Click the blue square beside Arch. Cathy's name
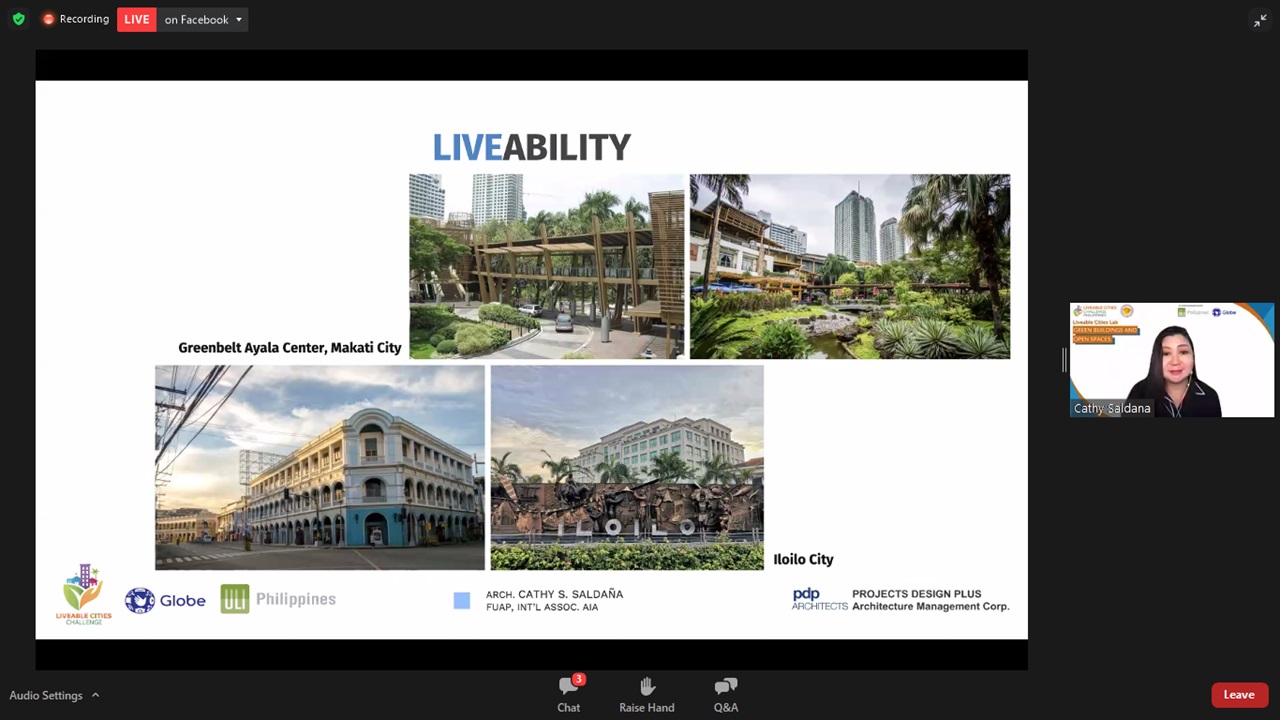The width and height of the screenshot is (1280, 720). click(x=461, y=600)
